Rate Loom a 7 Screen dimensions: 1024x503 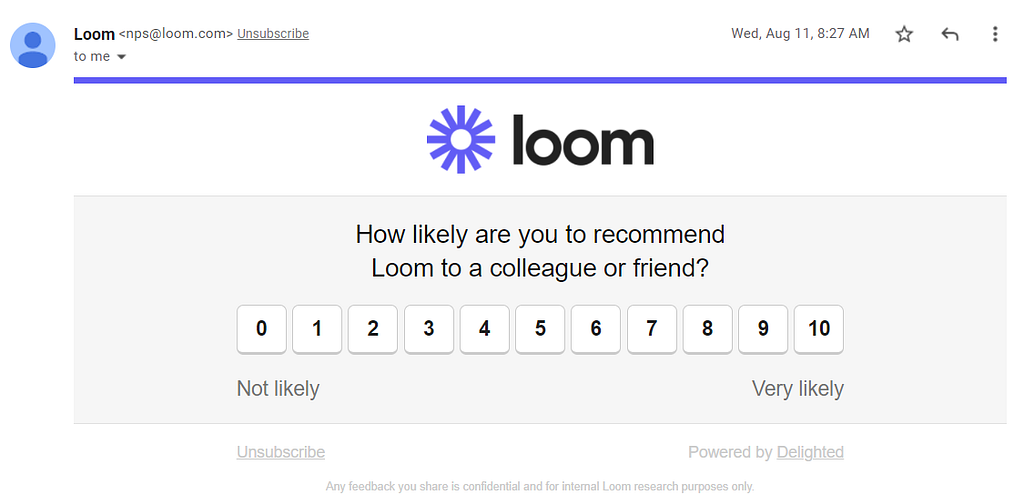coord(652,329)
